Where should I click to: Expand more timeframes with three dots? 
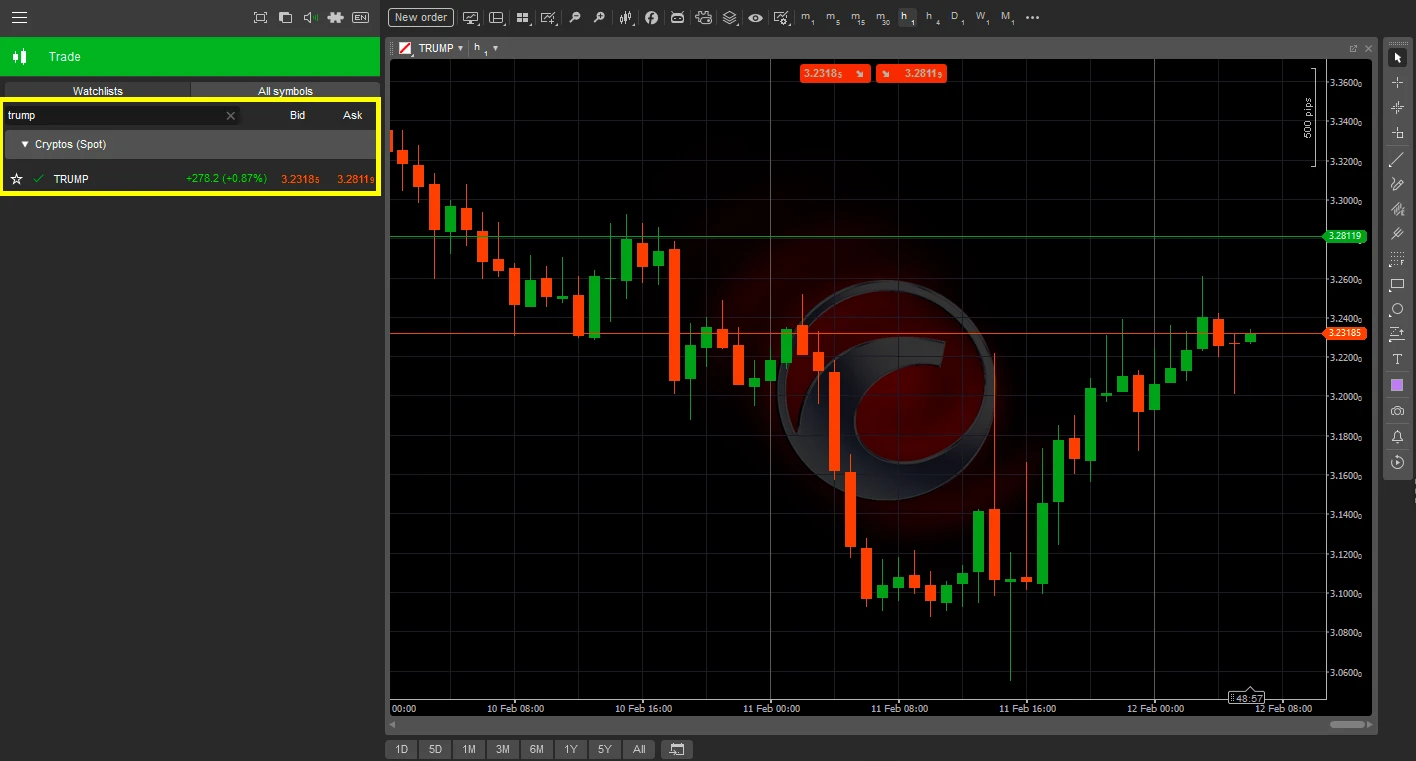pyautogui.click(x=1033, y=18)
